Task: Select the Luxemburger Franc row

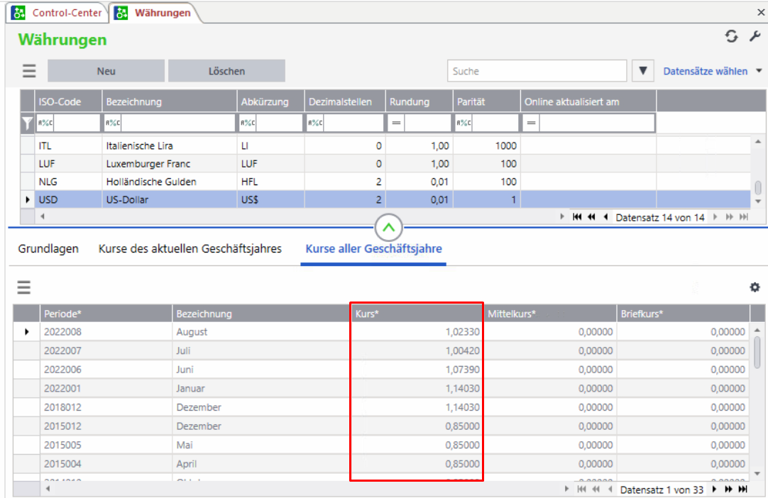Action: click(385, 164)
